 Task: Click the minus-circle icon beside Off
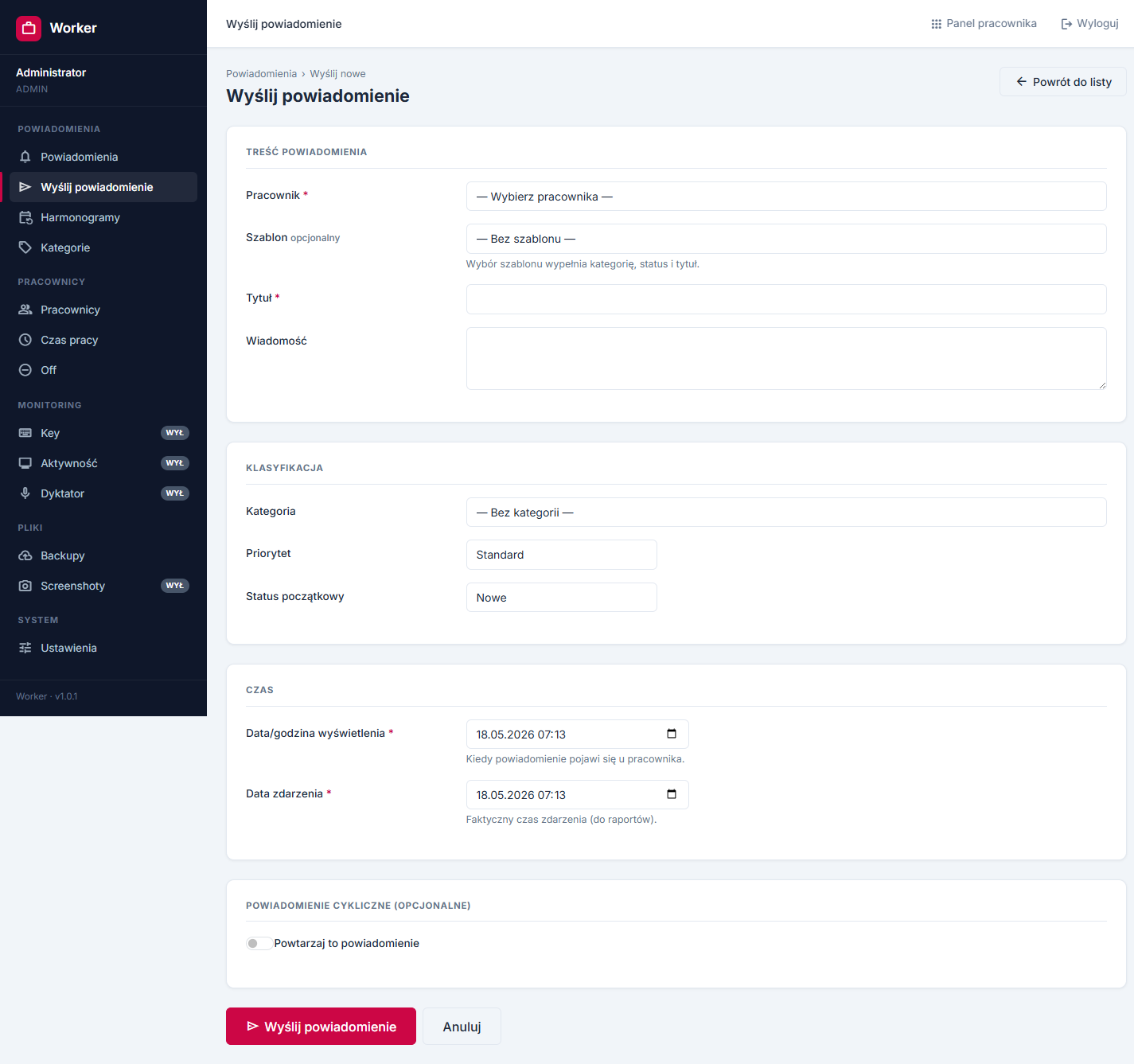pos(25,370)
